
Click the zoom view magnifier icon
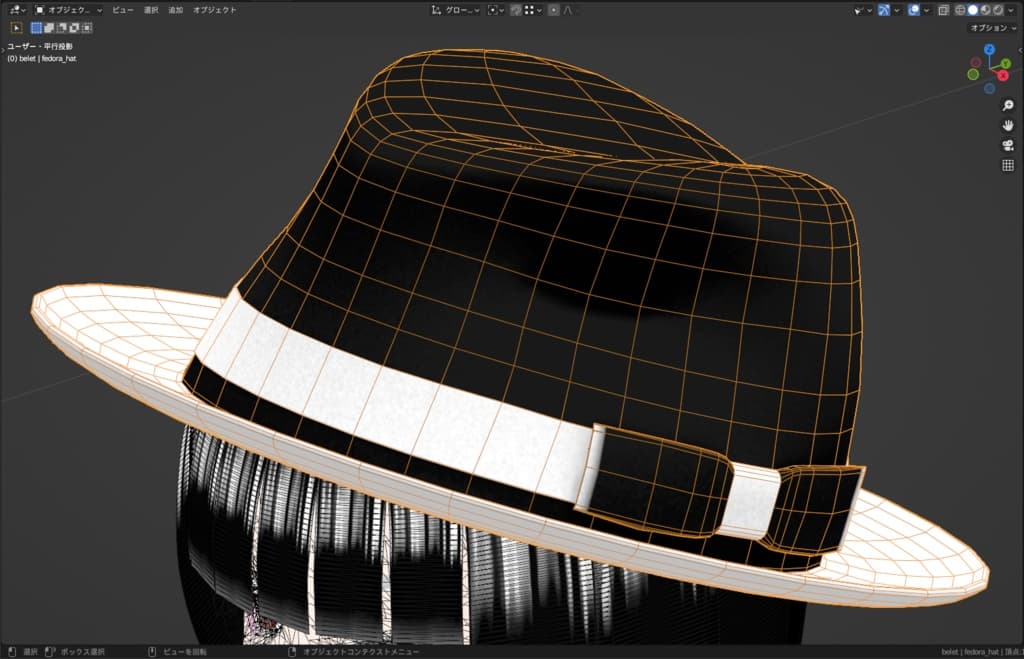pyautogui.click(x=1008, y=105)
